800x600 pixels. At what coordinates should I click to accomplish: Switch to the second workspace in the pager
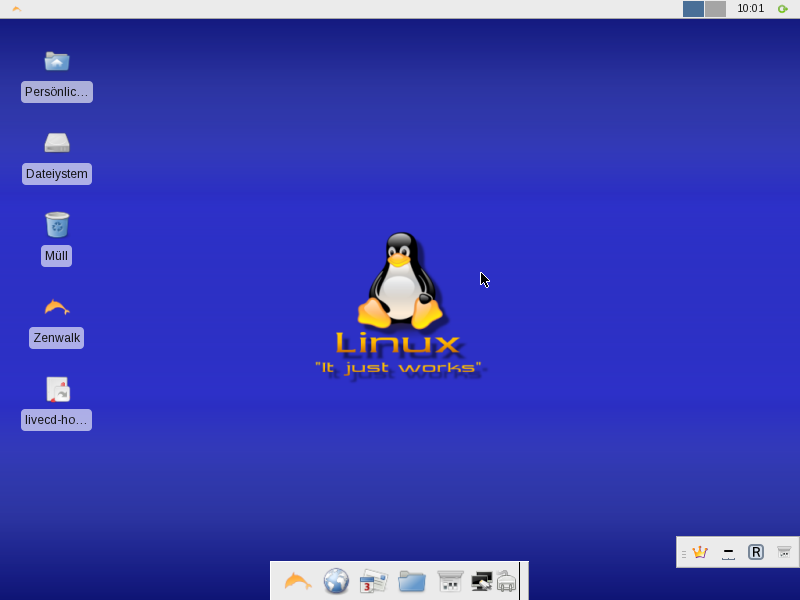point(715,8)
